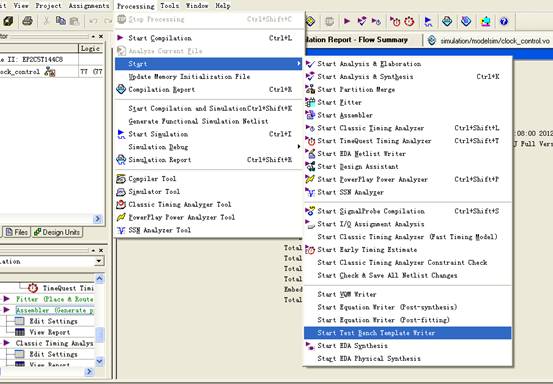Click the Start Fitter icon

pyautogui.click(x=310, y=102)
